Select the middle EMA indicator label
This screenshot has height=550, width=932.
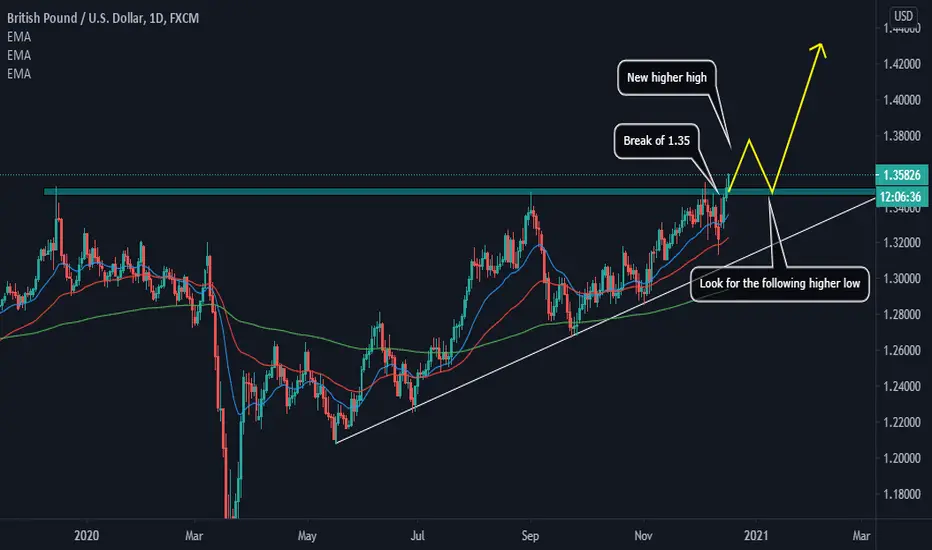pos(19,55)
